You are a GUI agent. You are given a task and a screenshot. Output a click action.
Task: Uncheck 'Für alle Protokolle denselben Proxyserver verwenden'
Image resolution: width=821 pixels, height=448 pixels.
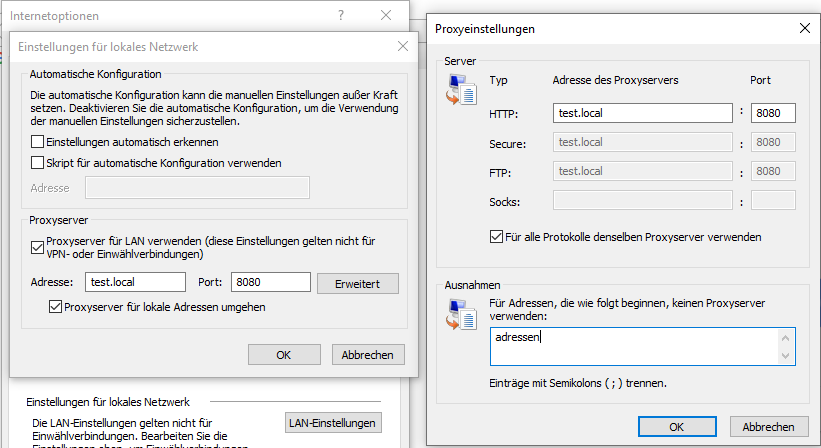tap(496, 237)
